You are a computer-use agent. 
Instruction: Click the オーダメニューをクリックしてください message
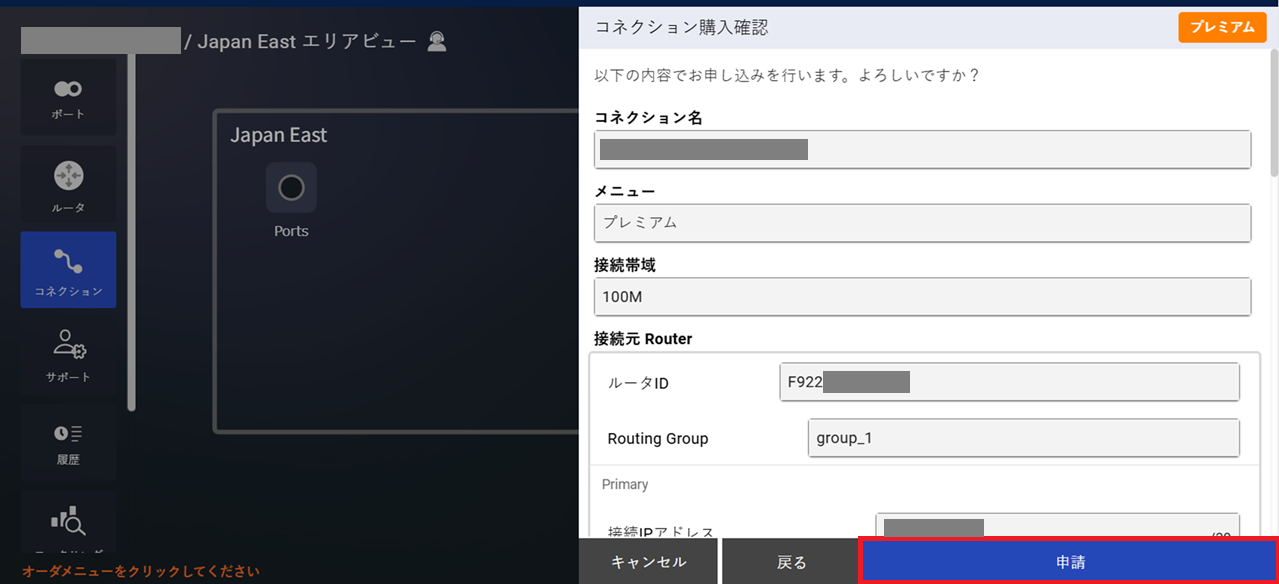pos(141,571)
